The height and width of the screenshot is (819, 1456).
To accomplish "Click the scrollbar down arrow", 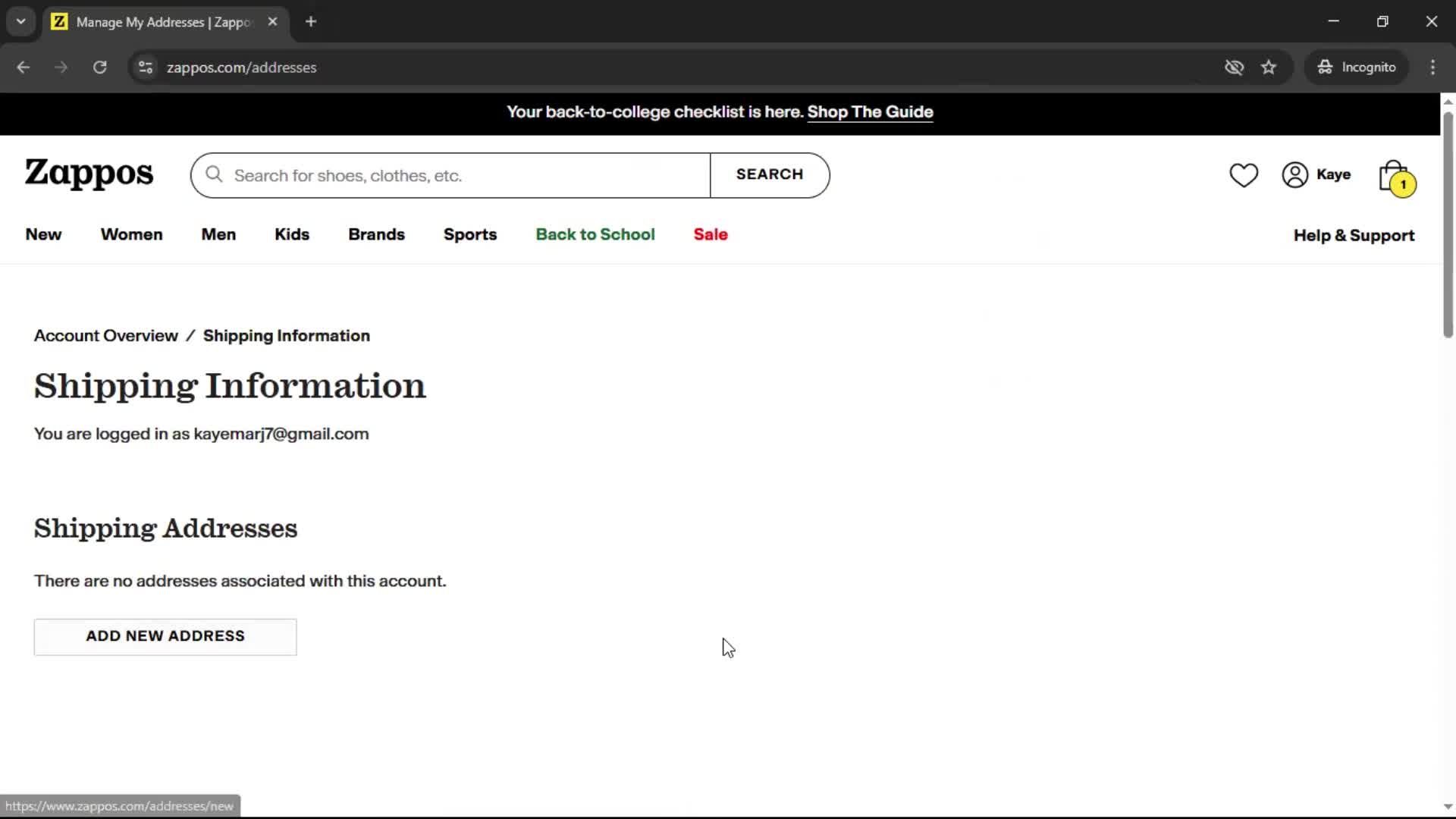I will pos(1448,807).
